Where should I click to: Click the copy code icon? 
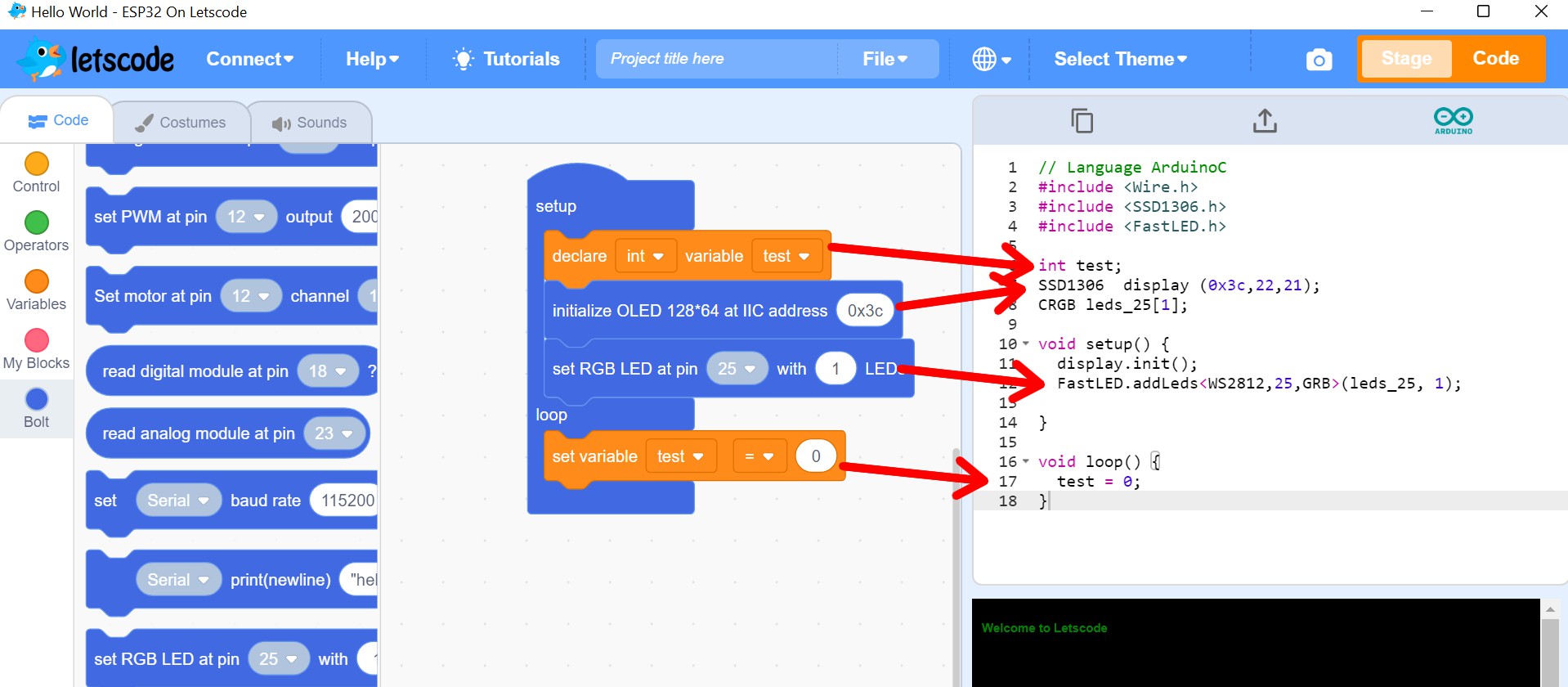click(1082, 121)
